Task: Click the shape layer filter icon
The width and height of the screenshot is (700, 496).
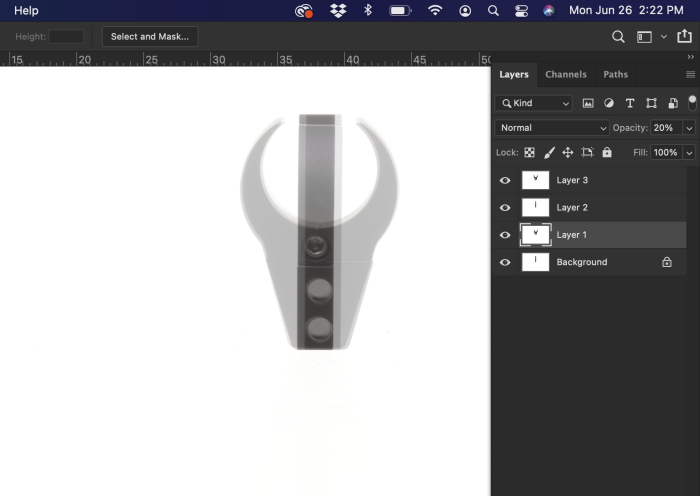Action: click(651, 103)
